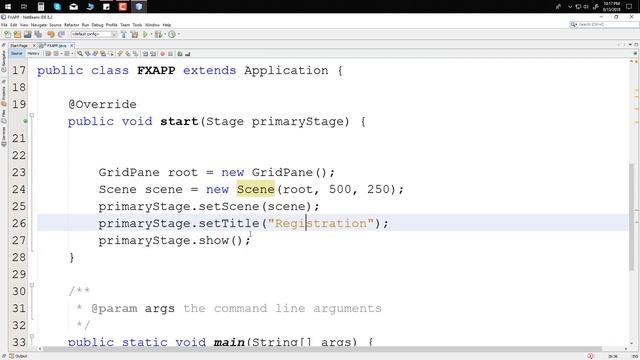Click the Clean and Build icon
Image resolution: width=640 pixels, height=360 pixels.
pos(134,35)
